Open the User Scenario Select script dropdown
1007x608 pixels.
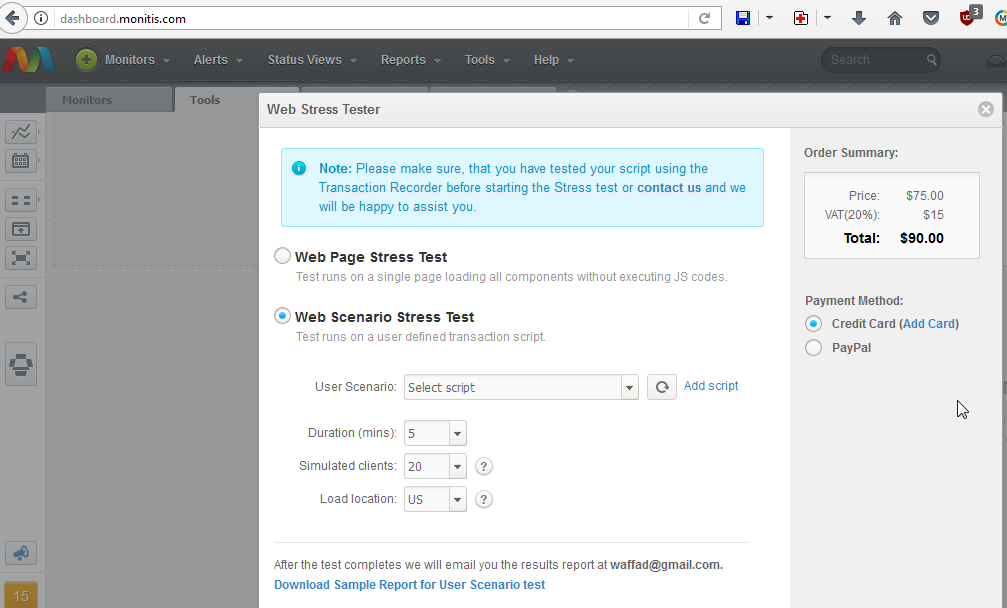(521, 387)
